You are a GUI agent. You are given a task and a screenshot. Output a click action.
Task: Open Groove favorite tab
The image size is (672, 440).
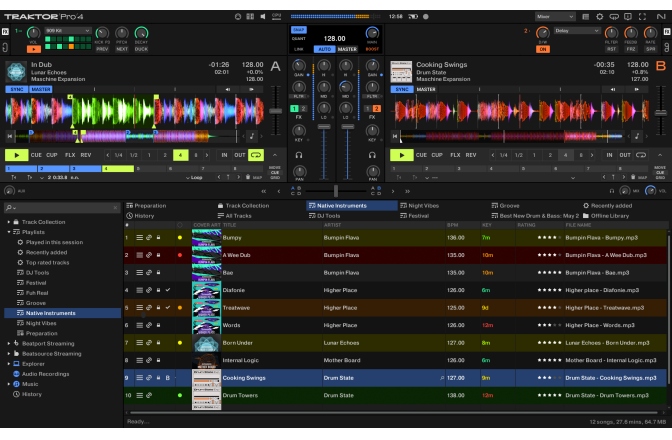point(505,206)
